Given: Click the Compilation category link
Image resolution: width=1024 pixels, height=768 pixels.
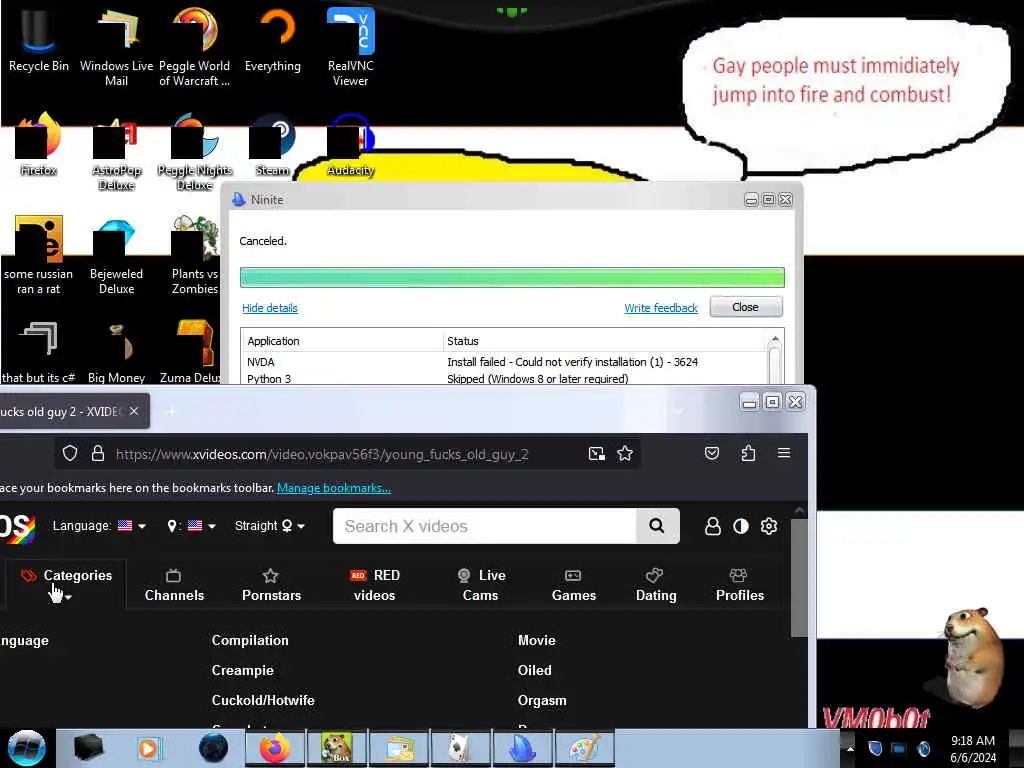Looking at the screenshot, I should click(x=250, y=641).
